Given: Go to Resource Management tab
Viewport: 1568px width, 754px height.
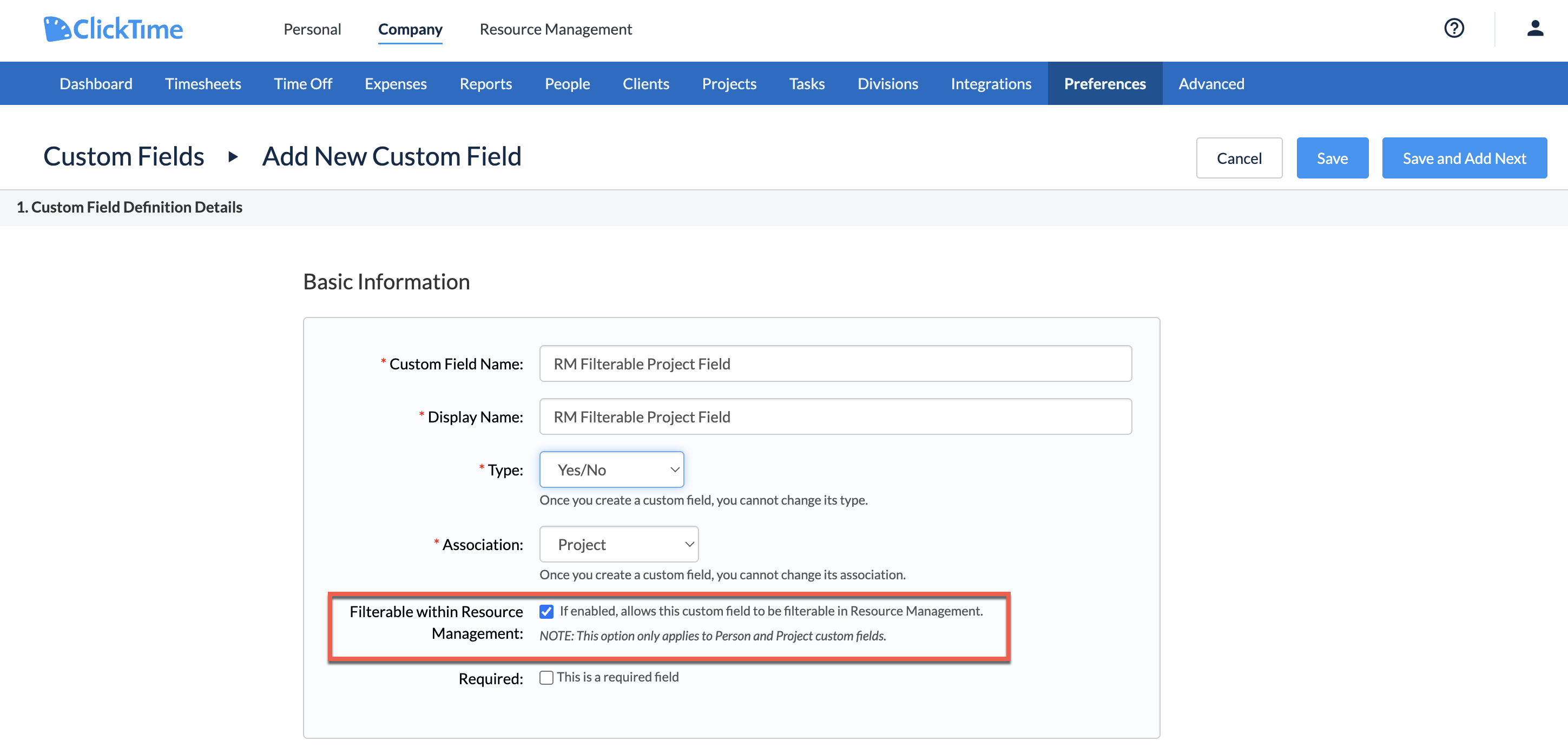Looking at the screenshot, I should [555, 29].
